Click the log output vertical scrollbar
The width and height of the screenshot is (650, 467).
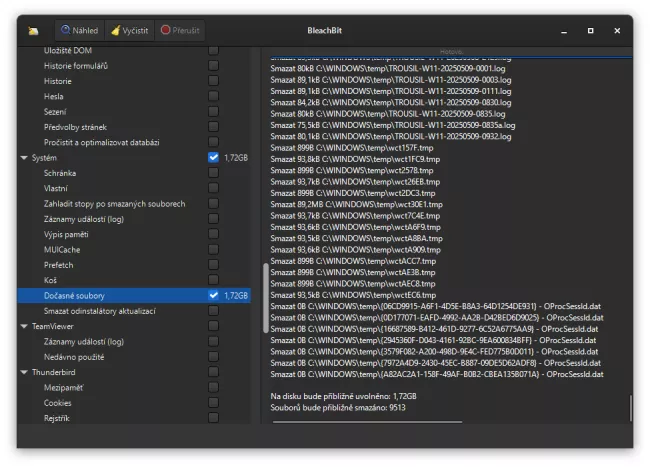(630, 408)
